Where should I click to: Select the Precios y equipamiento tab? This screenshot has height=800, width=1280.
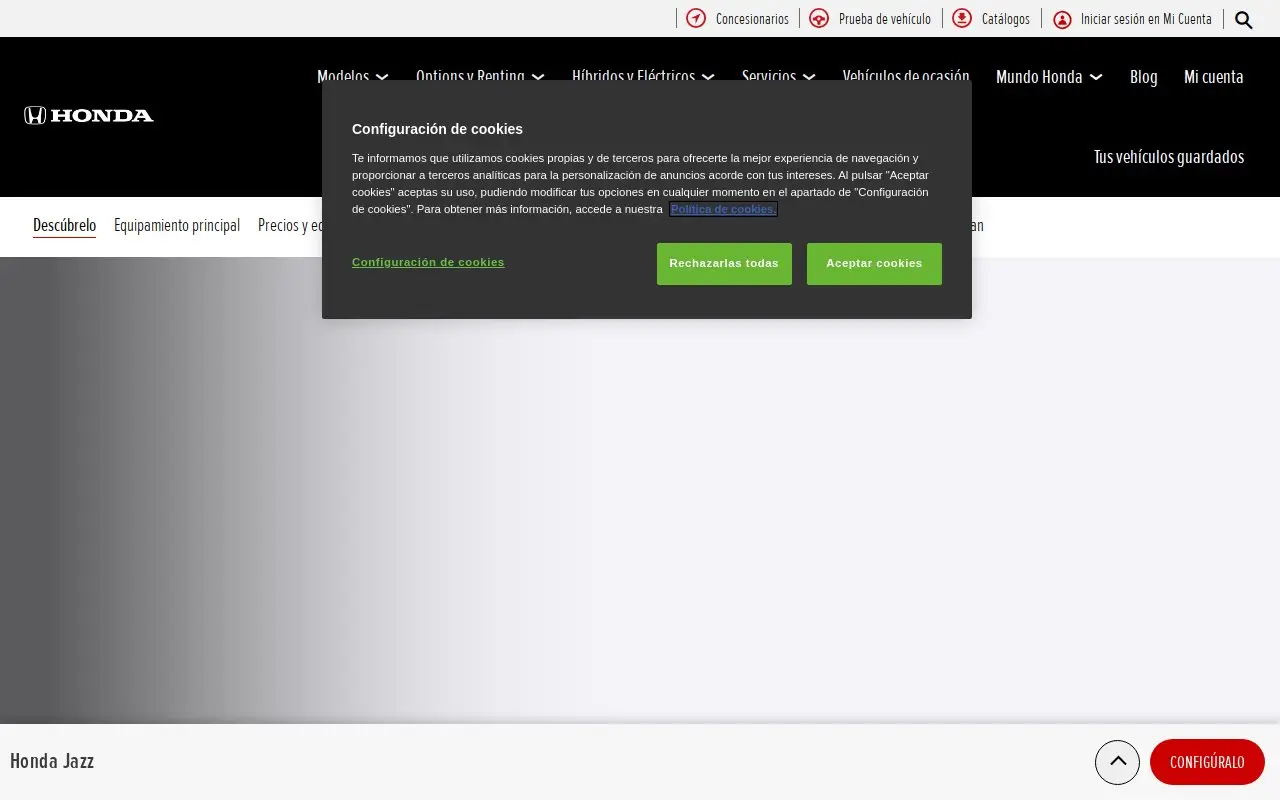pyautogui.click(x=290, y=225)
